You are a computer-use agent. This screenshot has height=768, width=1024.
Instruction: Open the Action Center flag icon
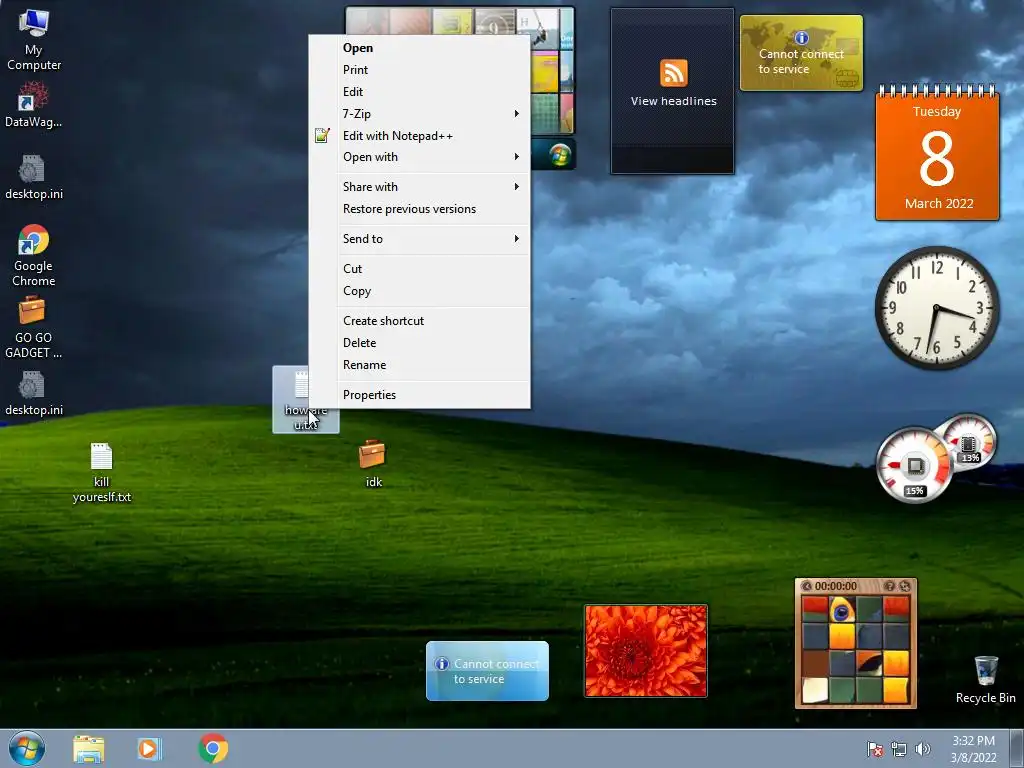coord(874,749)
